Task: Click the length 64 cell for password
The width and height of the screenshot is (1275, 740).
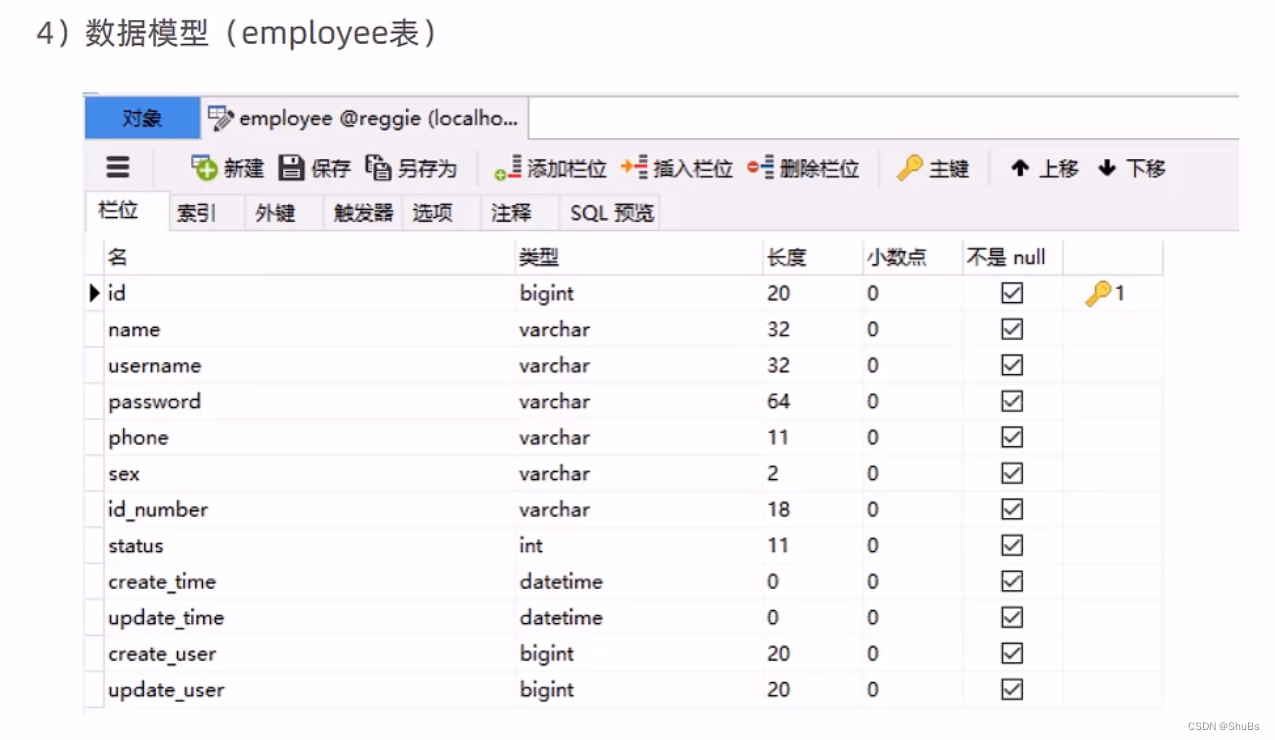Action: pyautogui.click(x=812, y=401)
